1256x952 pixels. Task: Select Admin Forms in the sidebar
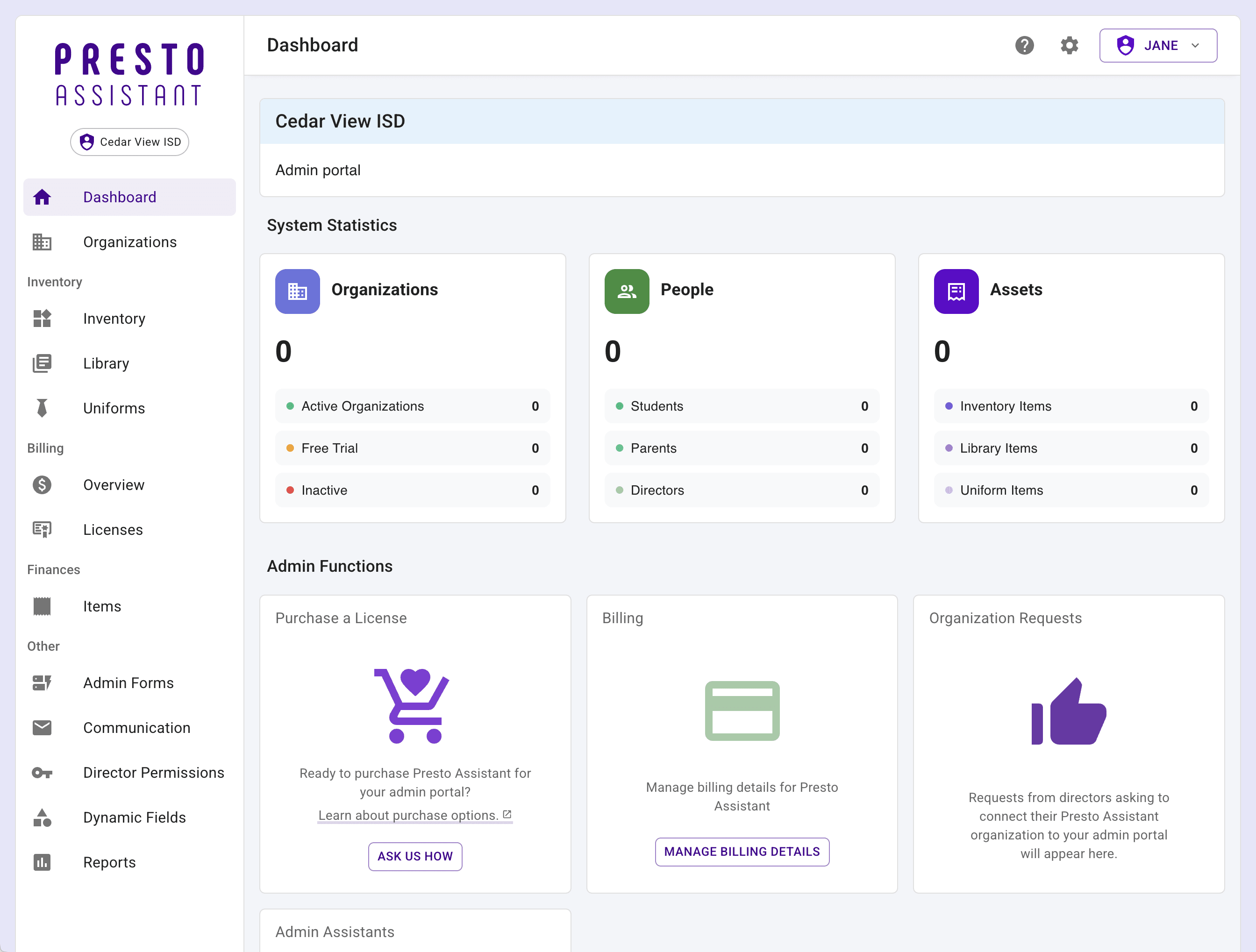128,683
